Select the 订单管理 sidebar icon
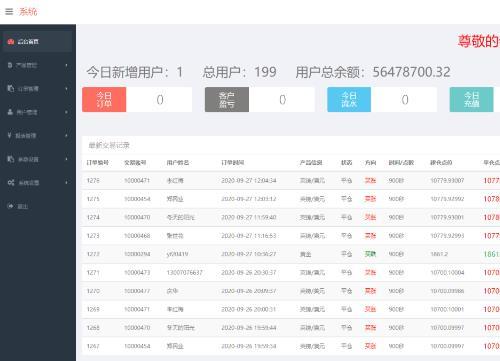The image size is (500, 361). pos(11,88)
